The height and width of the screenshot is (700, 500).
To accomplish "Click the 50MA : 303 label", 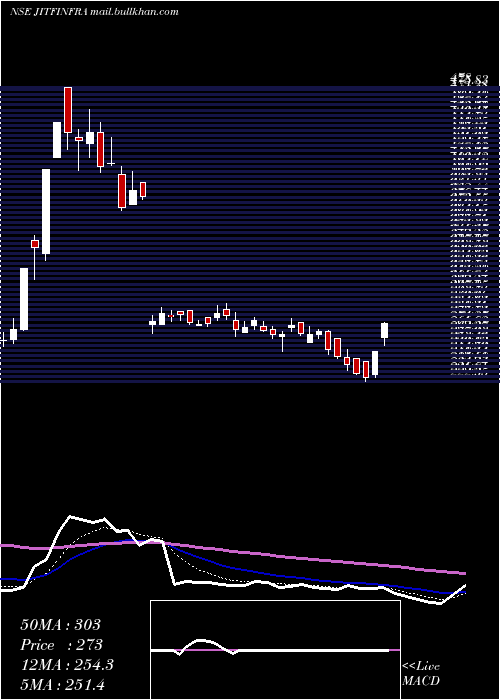I will [60, 625].
